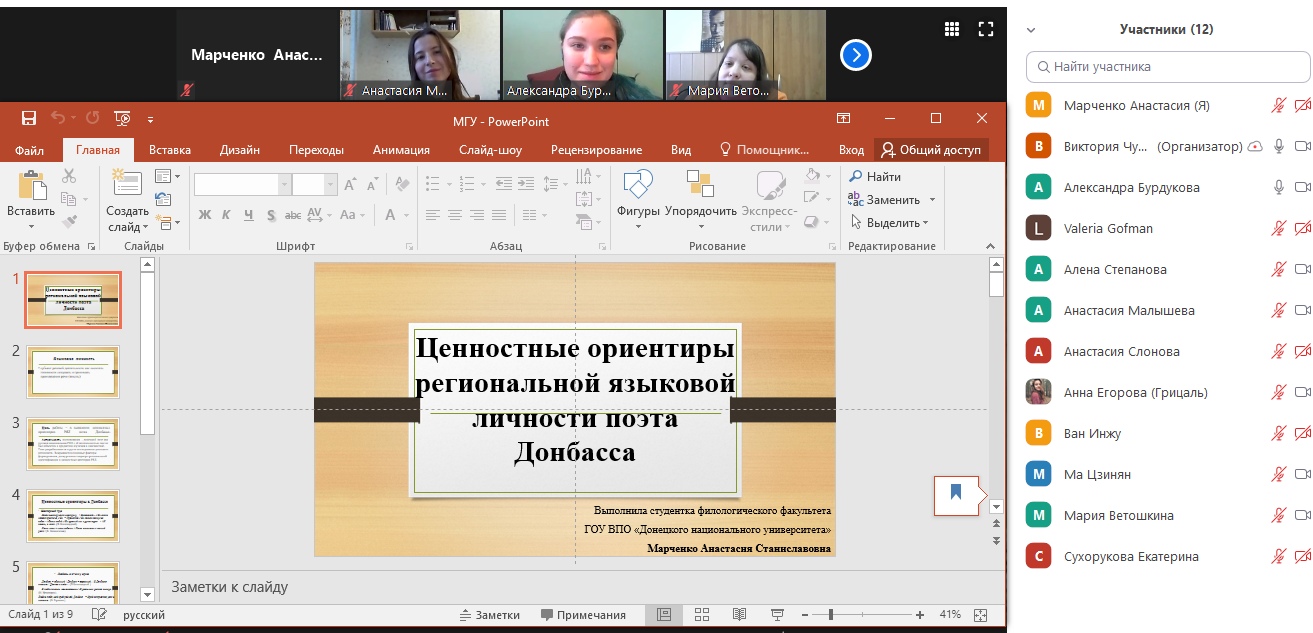The height and width of the screenshot is (633, 1313).
Task: Align text to the left
Action: 432,215
